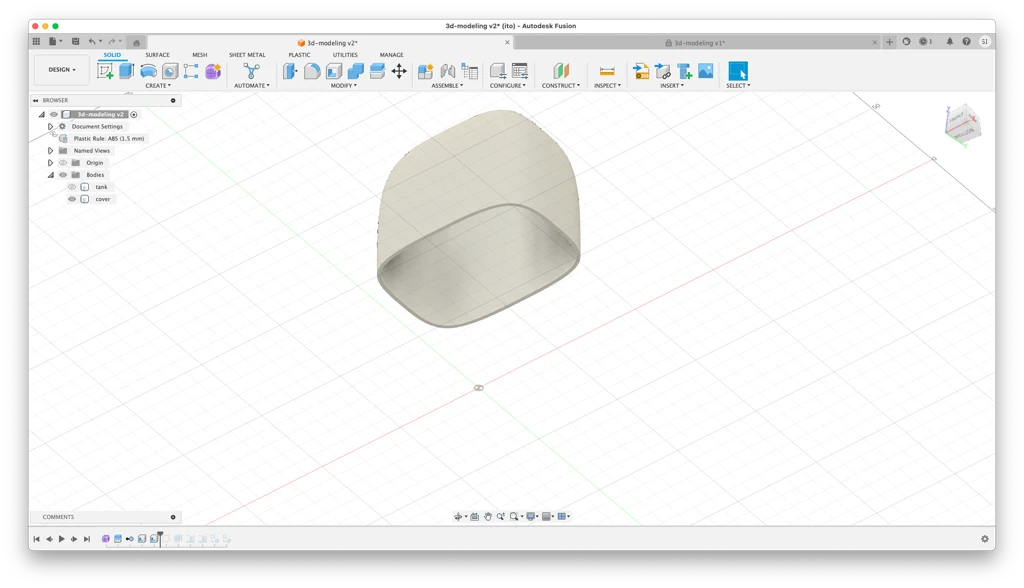Open the data panel grid icon
The height and width of the screenshot is (588, 1024).
point(37,42)
